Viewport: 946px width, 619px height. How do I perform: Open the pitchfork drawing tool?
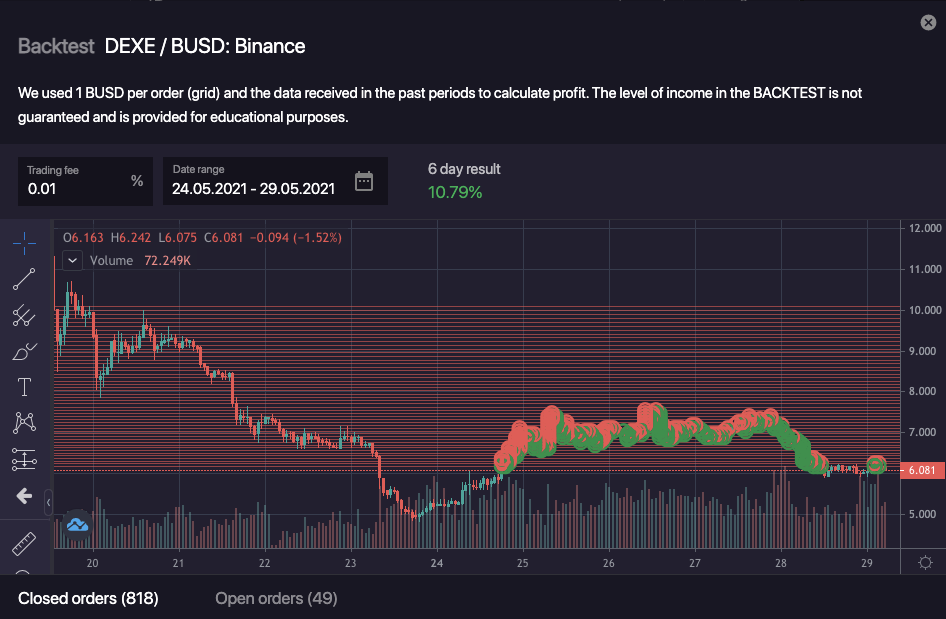tap(24, 316)
